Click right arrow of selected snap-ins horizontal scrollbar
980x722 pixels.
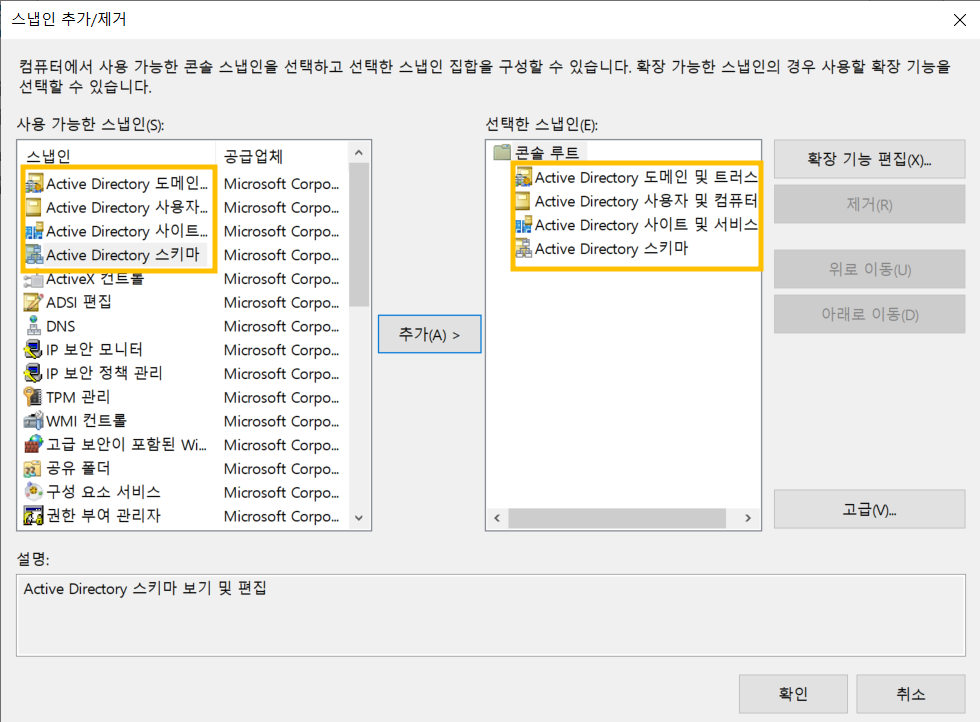coord(748,518)
